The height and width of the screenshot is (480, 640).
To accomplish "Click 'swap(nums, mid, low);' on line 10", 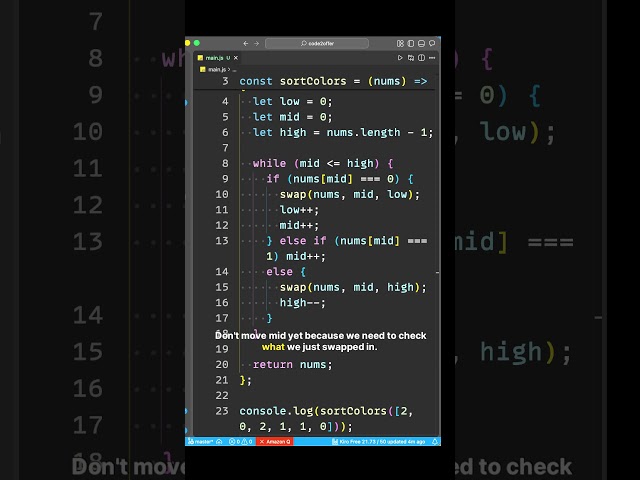I will (x=349, y=194).
